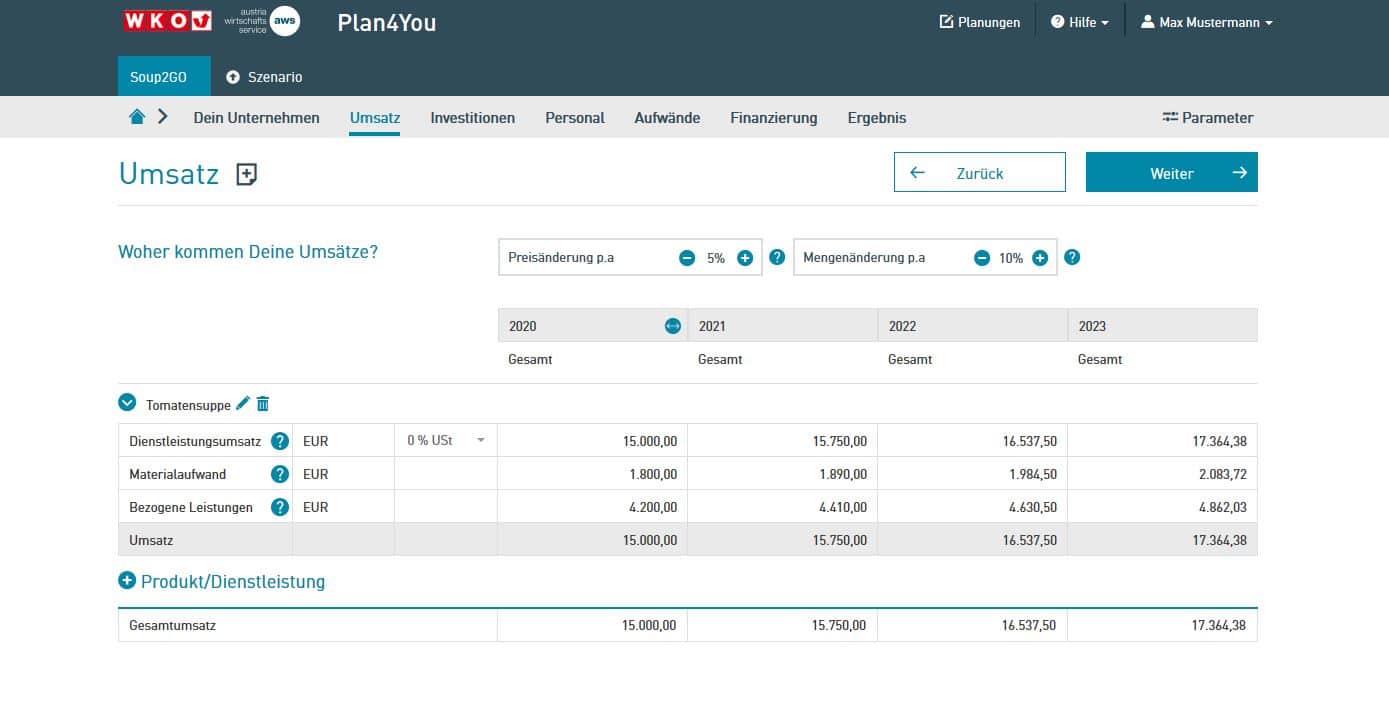Increase Preisänderung p.a with plus button
The image size is (1389, 702).
745,258
